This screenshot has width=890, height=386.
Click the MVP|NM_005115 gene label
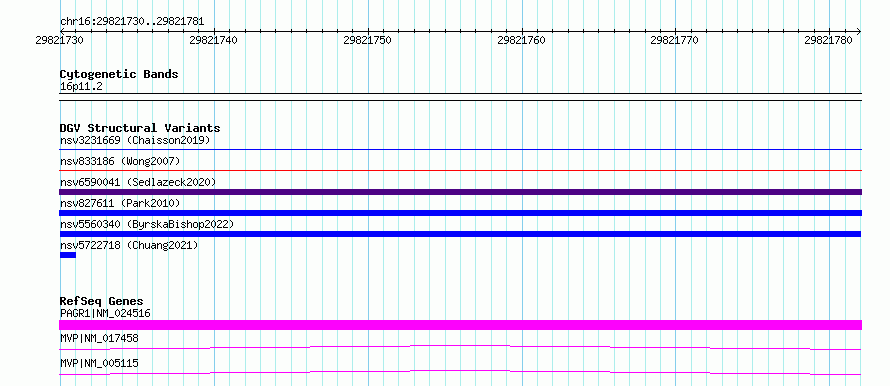click(x=99, y=363)
